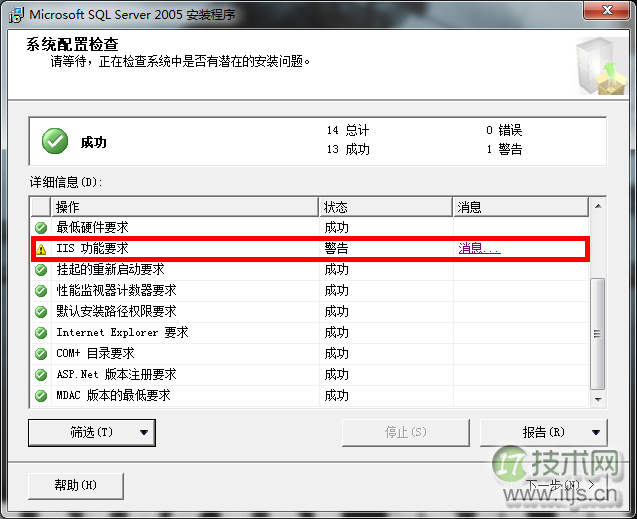The height and width of the screenshot is (519, 637).
Task: Click the 下一步(N) next button
Action: tap(560, 484)
